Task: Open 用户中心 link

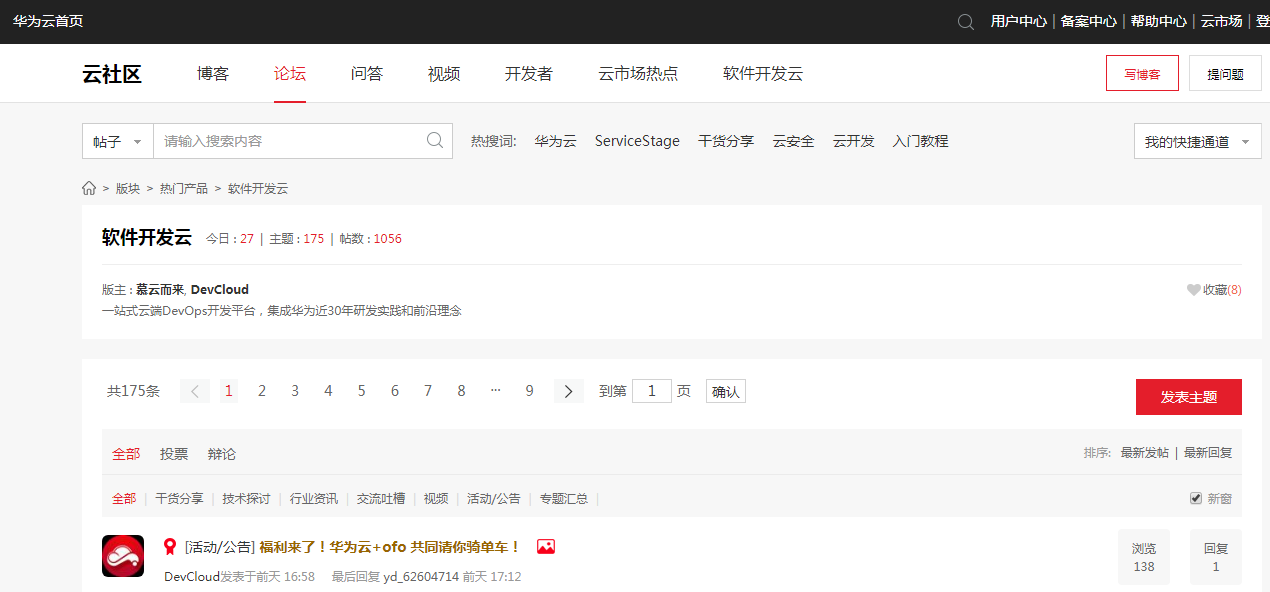Action: tap(1019, 21)
